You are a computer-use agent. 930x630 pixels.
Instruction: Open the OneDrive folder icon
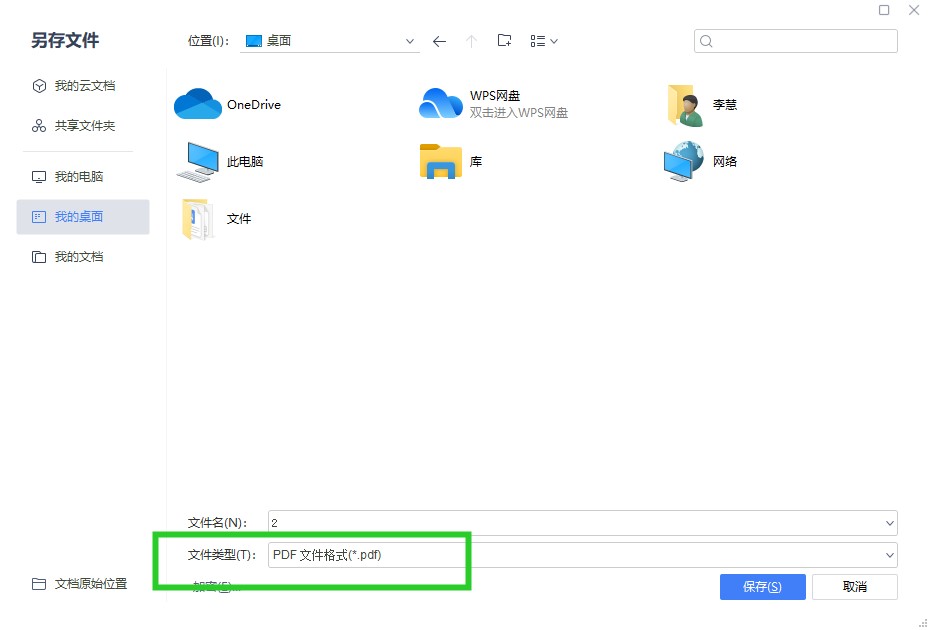tap(198, 104)
